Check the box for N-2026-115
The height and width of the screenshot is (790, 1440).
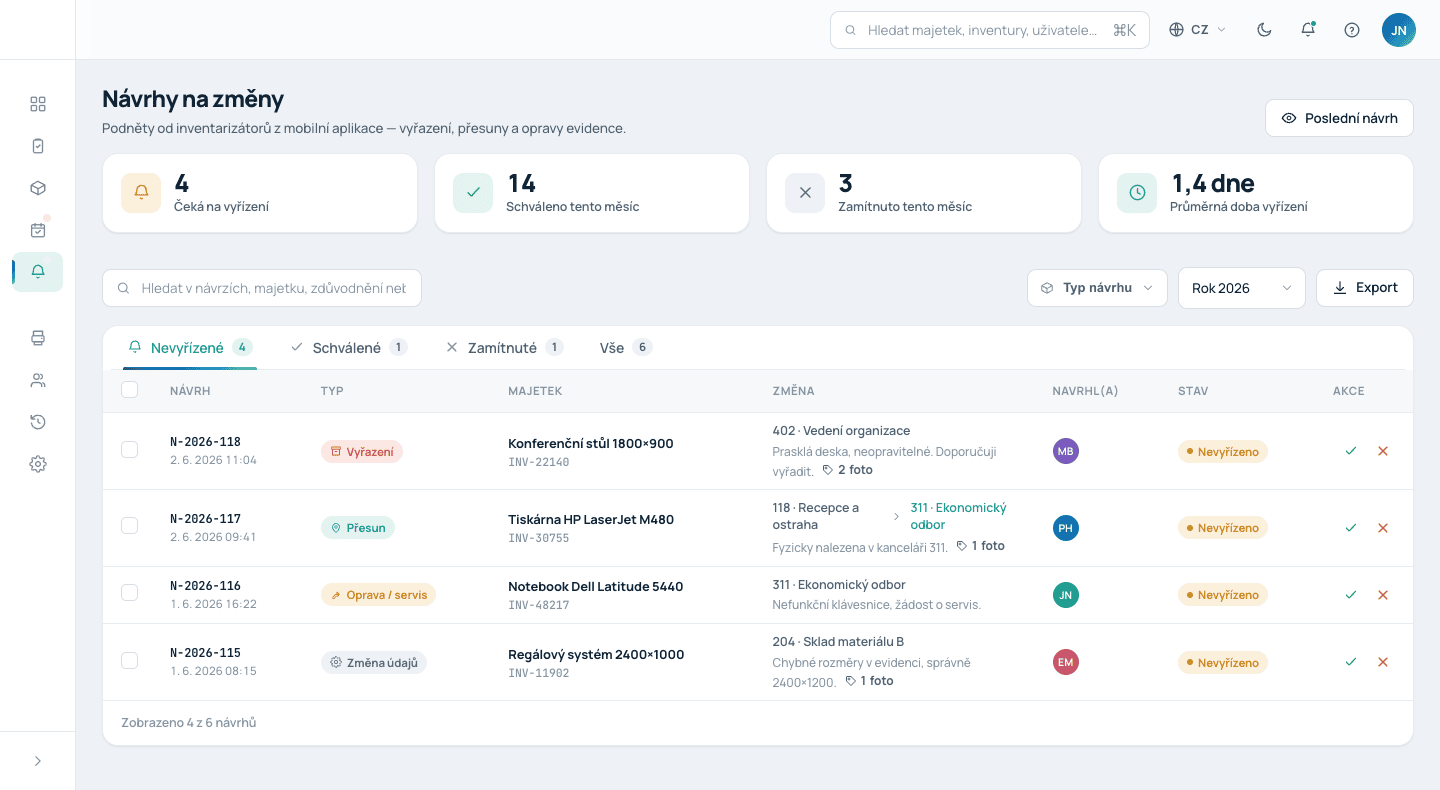pos(130,660)
